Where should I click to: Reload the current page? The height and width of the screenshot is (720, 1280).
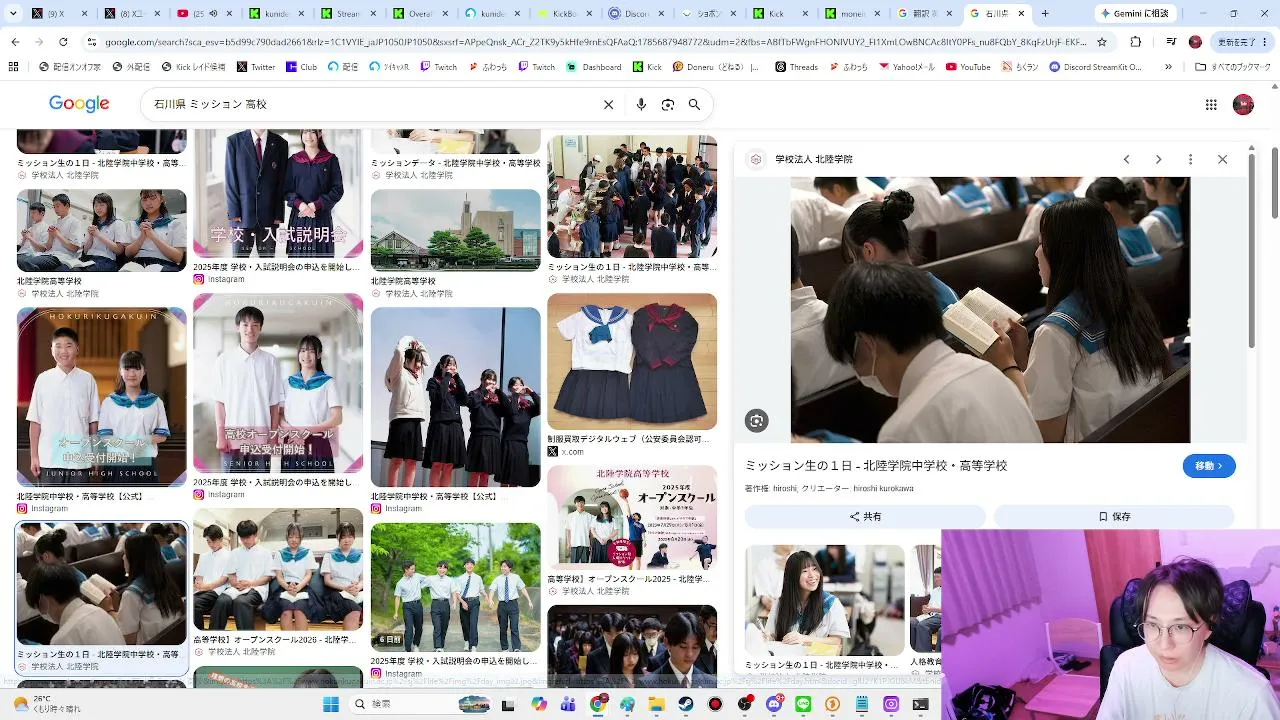tap(63, 42)
